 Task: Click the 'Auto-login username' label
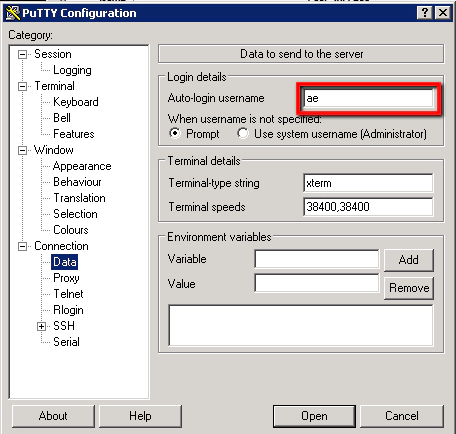point(216,98)
